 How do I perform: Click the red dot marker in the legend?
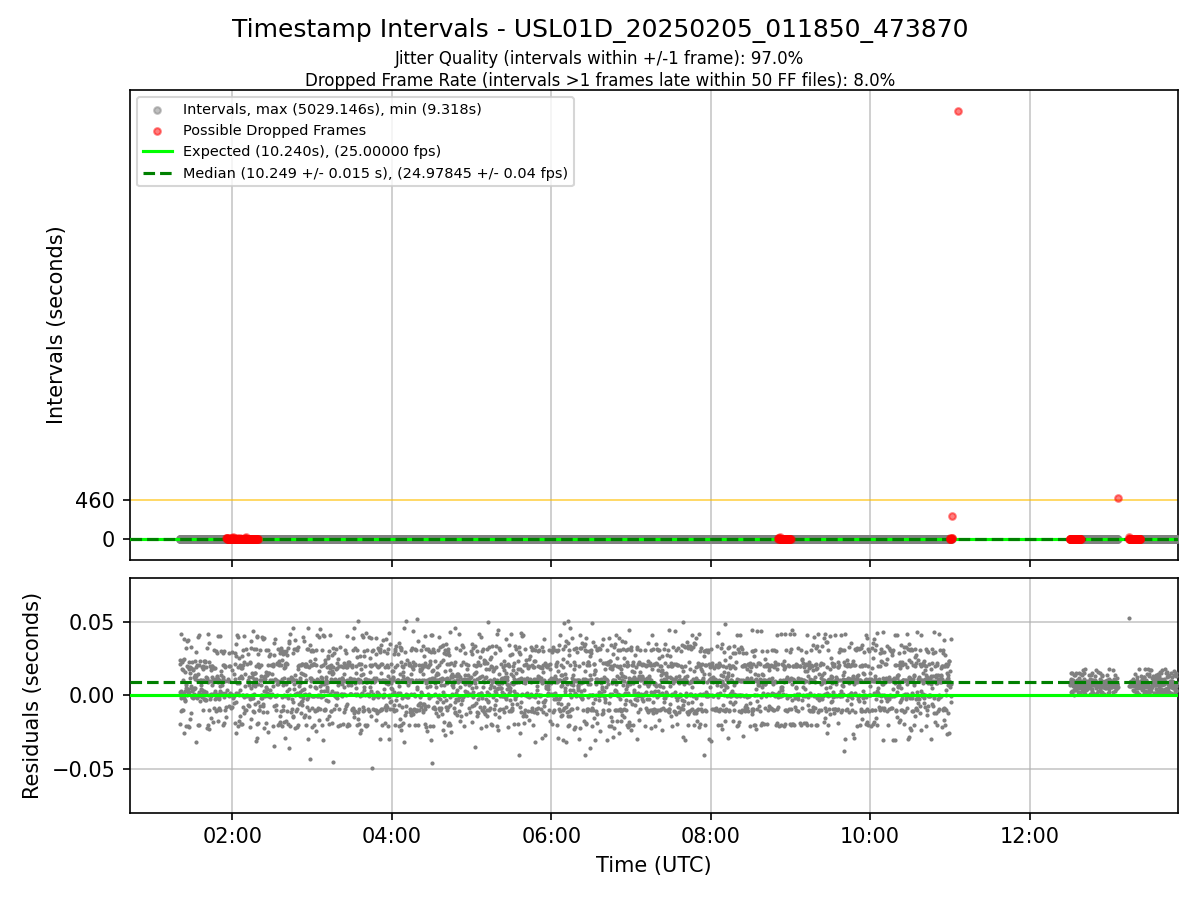pos(157,130)
